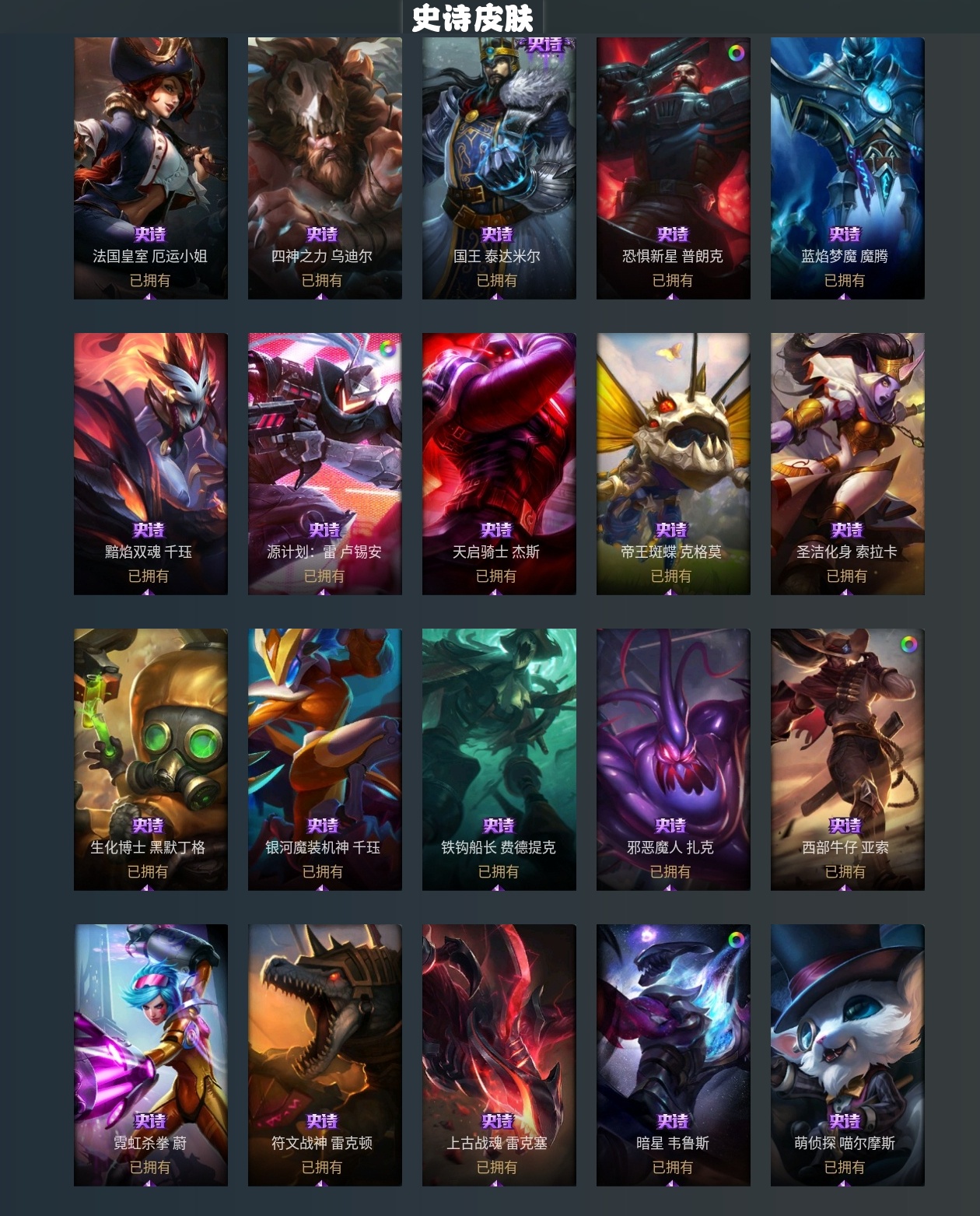980x1216 pixels.
Task: Open the 帝王斑蝶 克格莫 skin thumbnail
Action: [674, 464]
